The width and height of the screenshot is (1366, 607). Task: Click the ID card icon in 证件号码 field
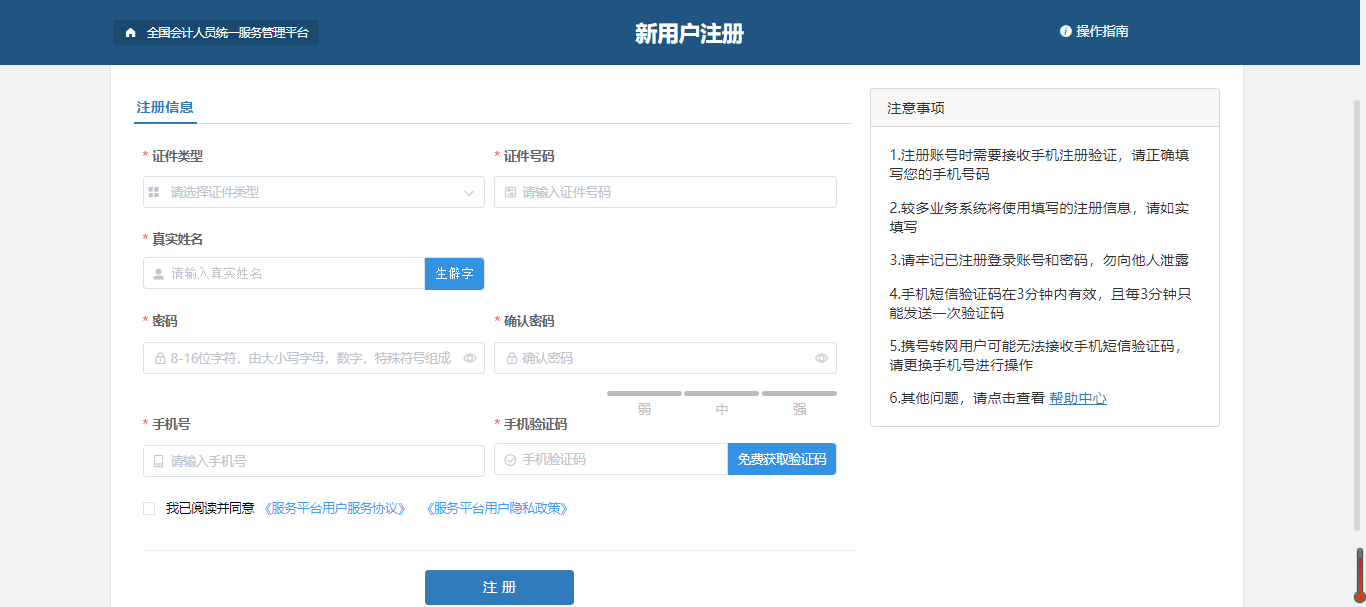[x=508, y=191]
